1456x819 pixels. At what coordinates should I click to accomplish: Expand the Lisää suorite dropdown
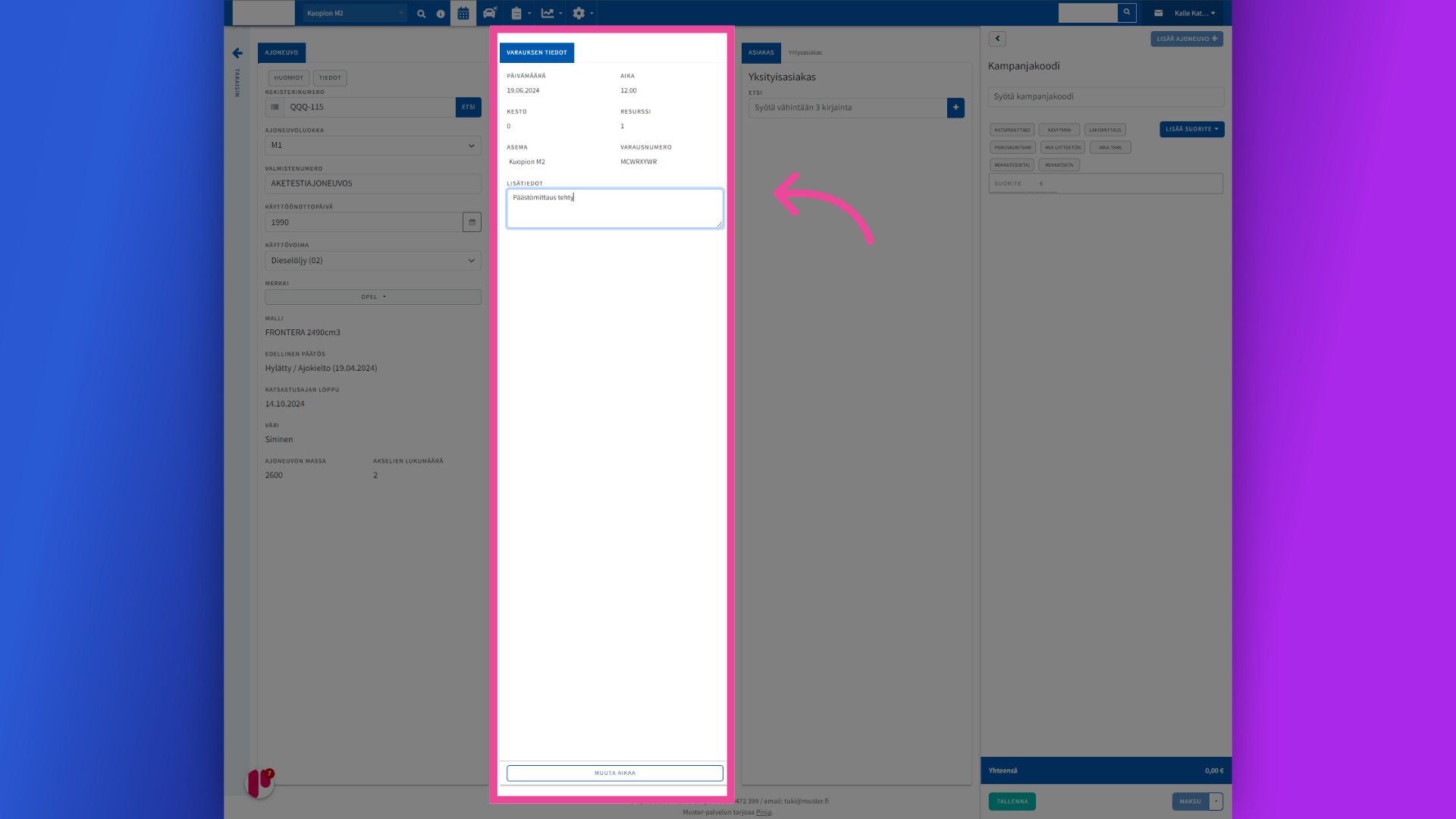click(1191, 130)
